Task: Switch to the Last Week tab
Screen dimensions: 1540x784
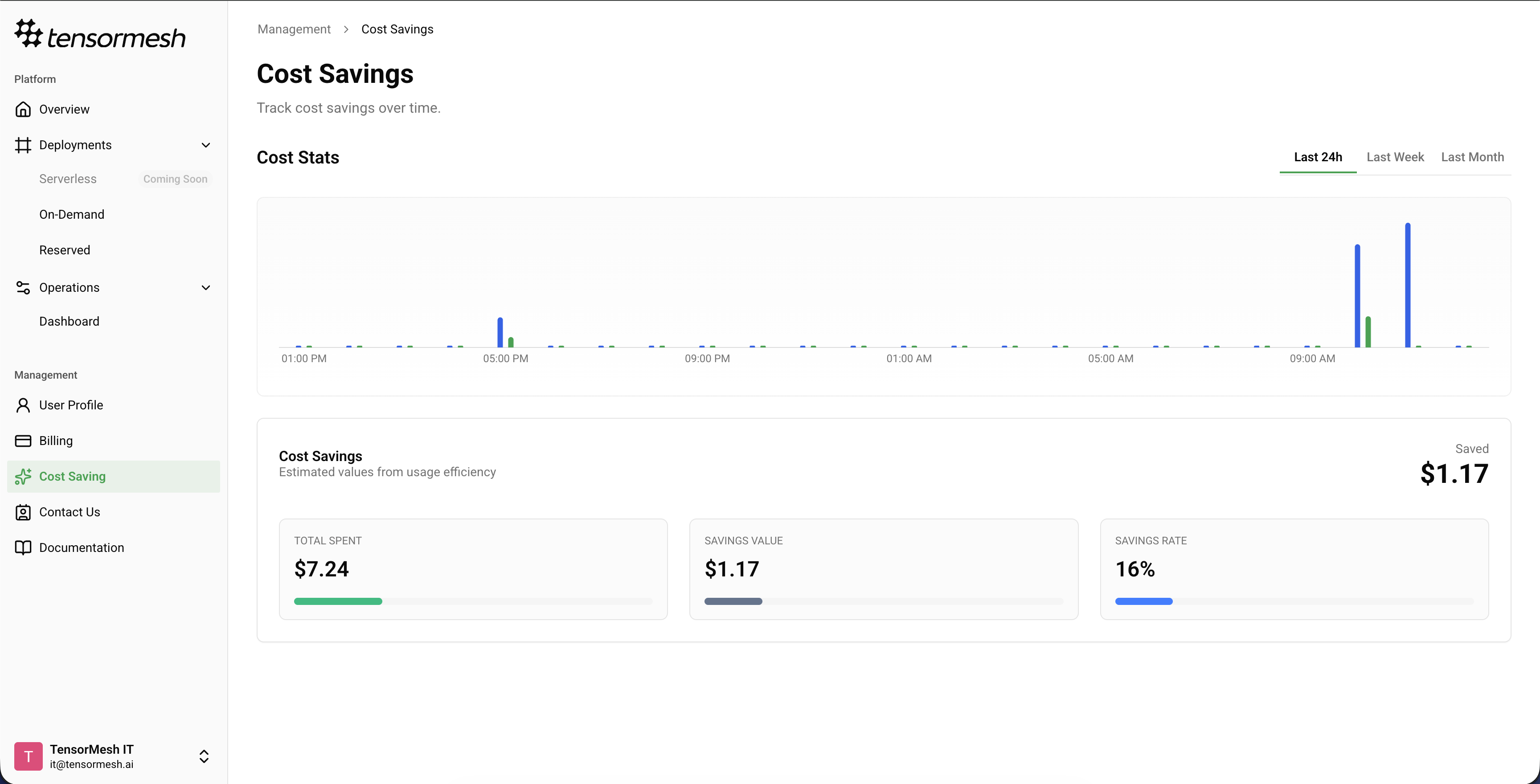Action: tap(1395, 157)
